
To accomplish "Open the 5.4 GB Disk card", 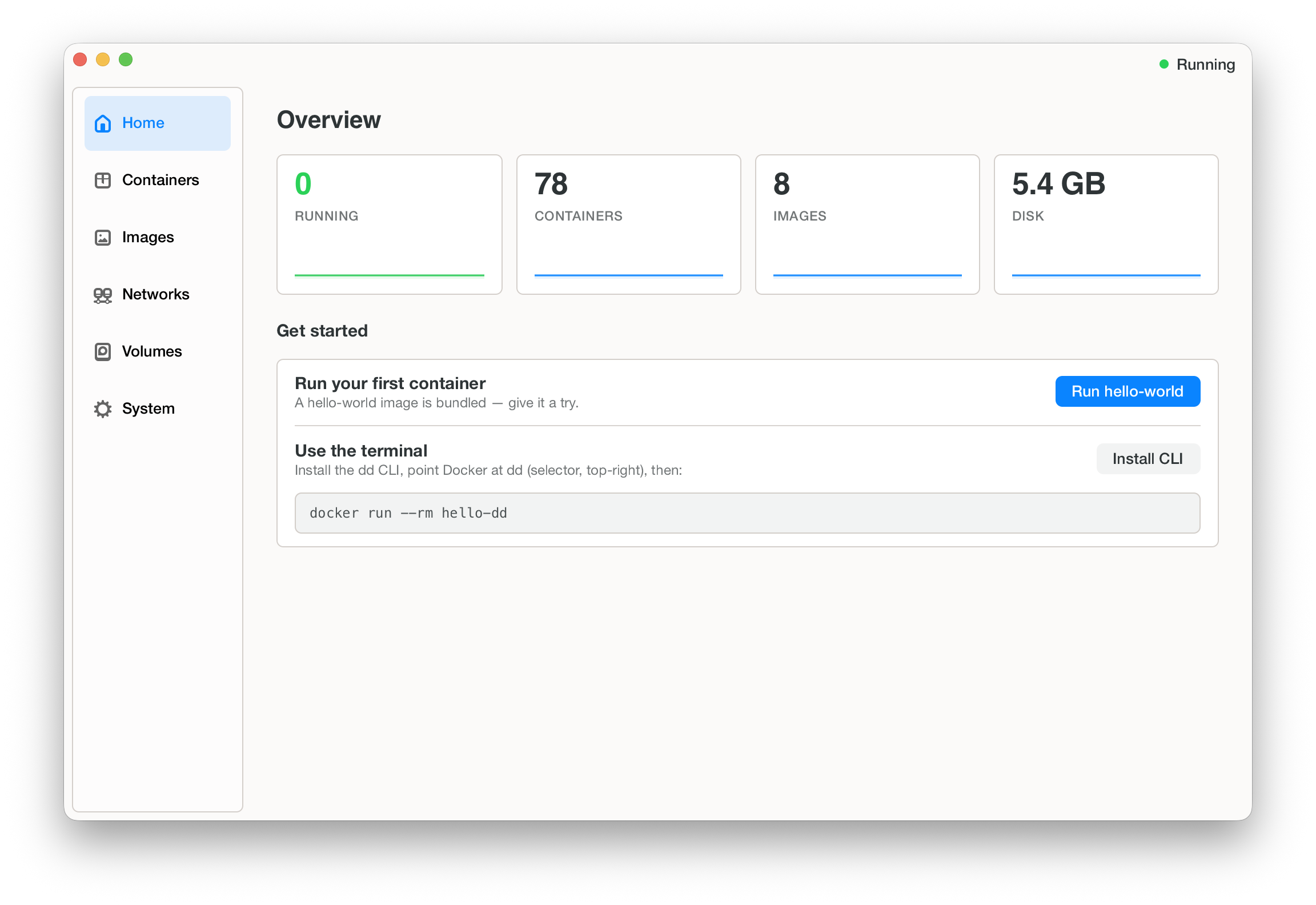I will pos(1106,225).
